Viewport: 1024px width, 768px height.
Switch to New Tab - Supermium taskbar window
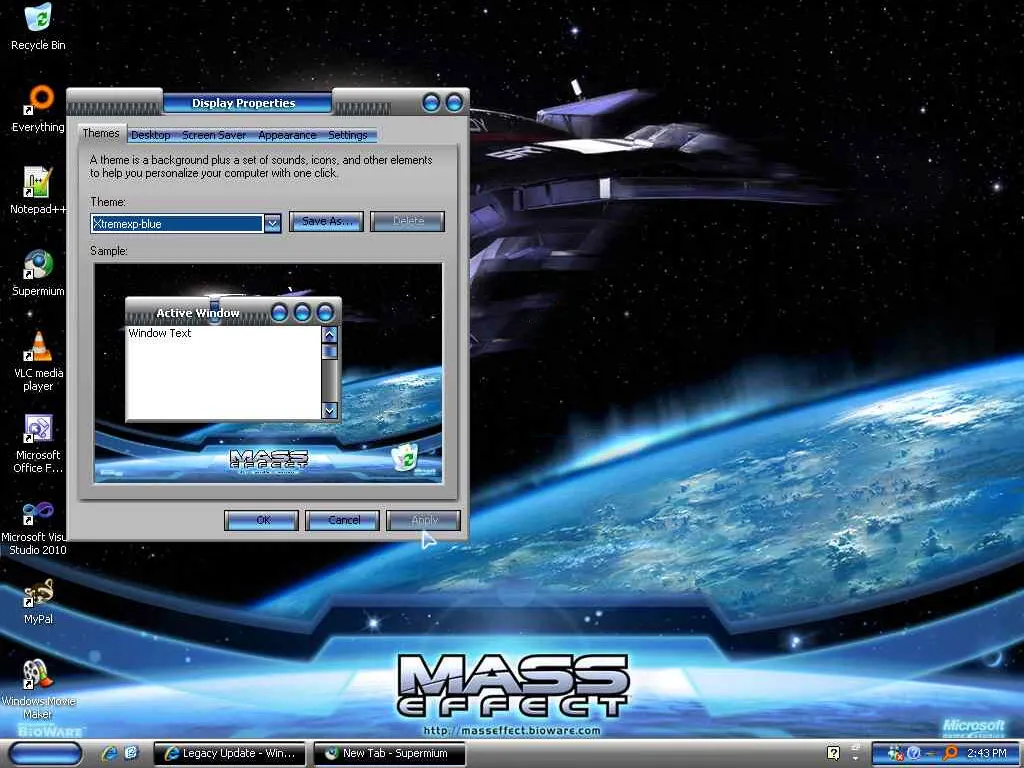[x=390, y=753]
